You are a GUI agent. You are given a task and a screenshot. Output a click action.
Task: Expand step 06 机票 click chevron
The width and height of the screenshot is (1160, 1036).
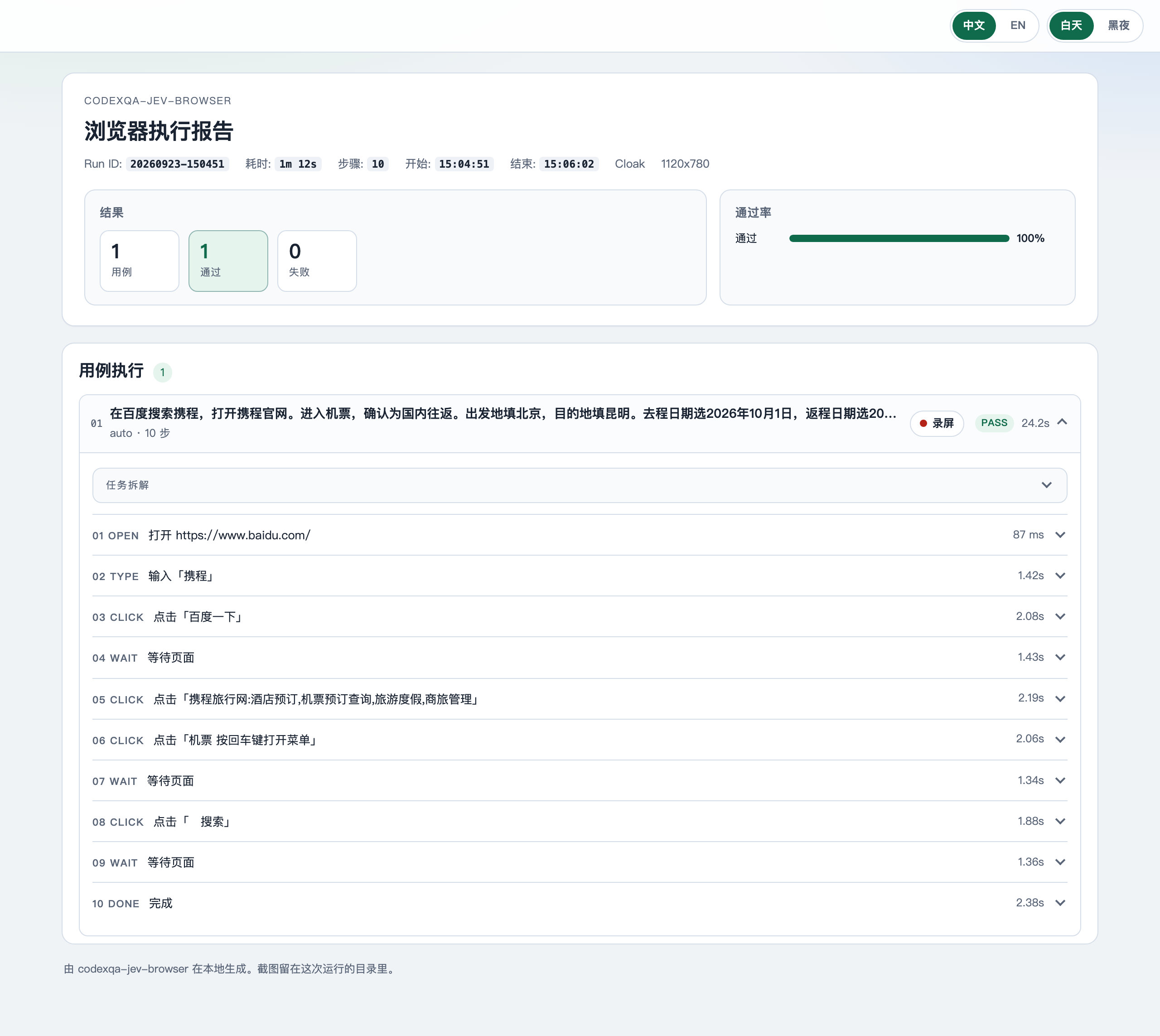point(1060,740)
